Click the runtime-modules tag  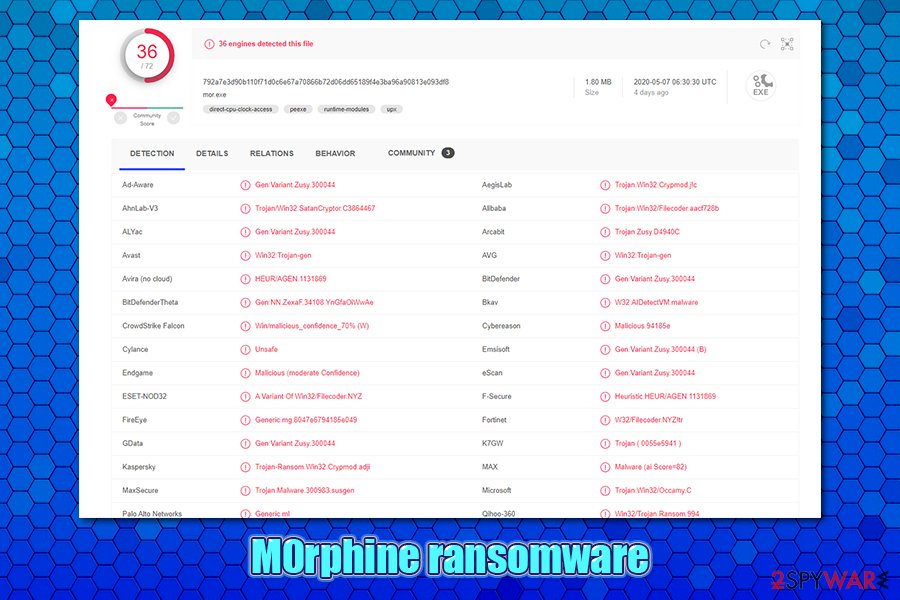(x=346, y=109)
